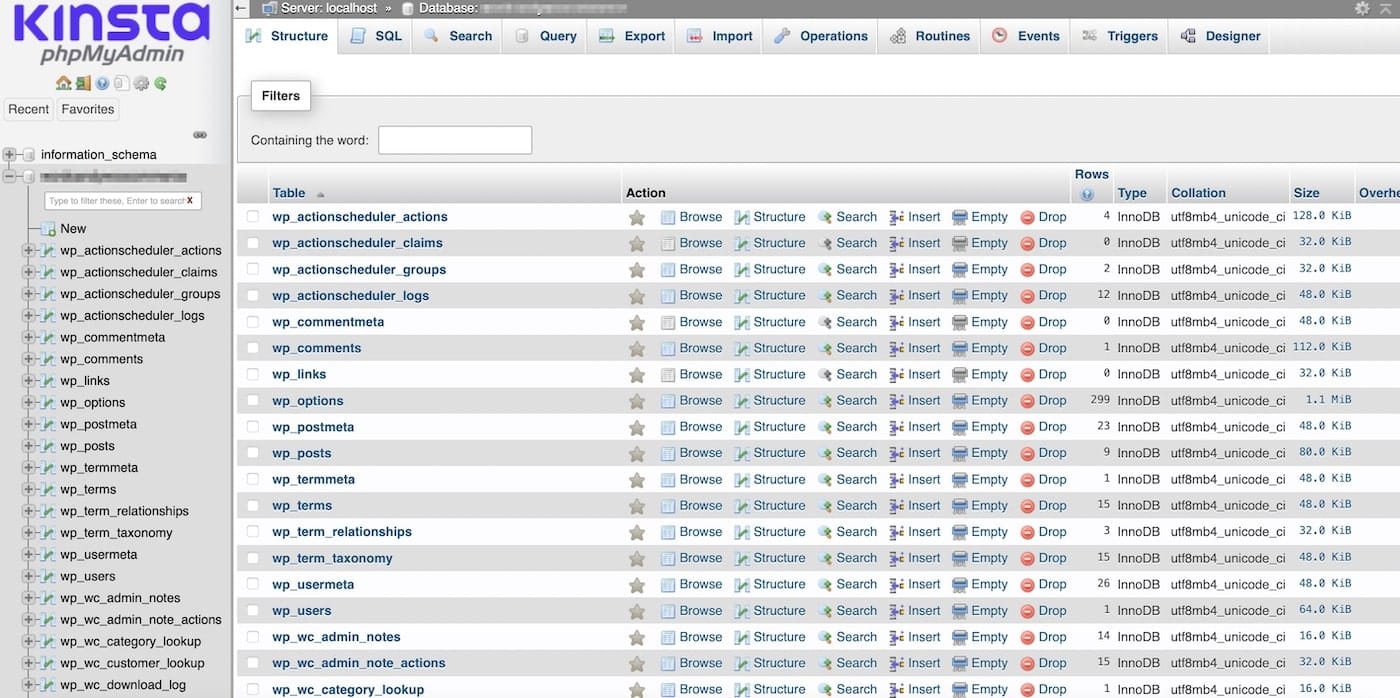Screen dimensions: 1400x698
Task: Select the checkbox for wp_posts table
Action: [252, 452]
